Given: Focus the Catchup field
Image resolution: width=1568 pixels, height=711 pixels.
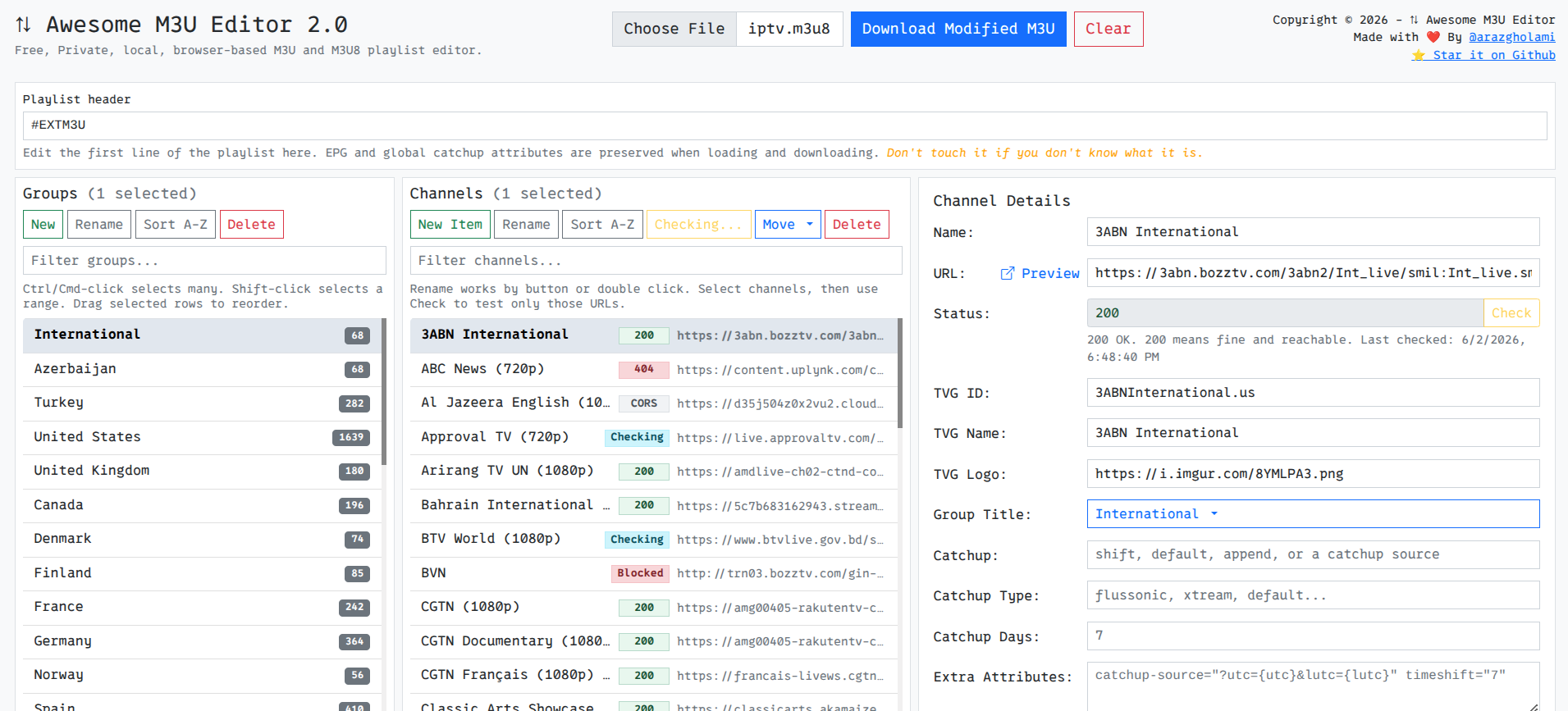Looking at the screenshot, I should point(1313,554).
